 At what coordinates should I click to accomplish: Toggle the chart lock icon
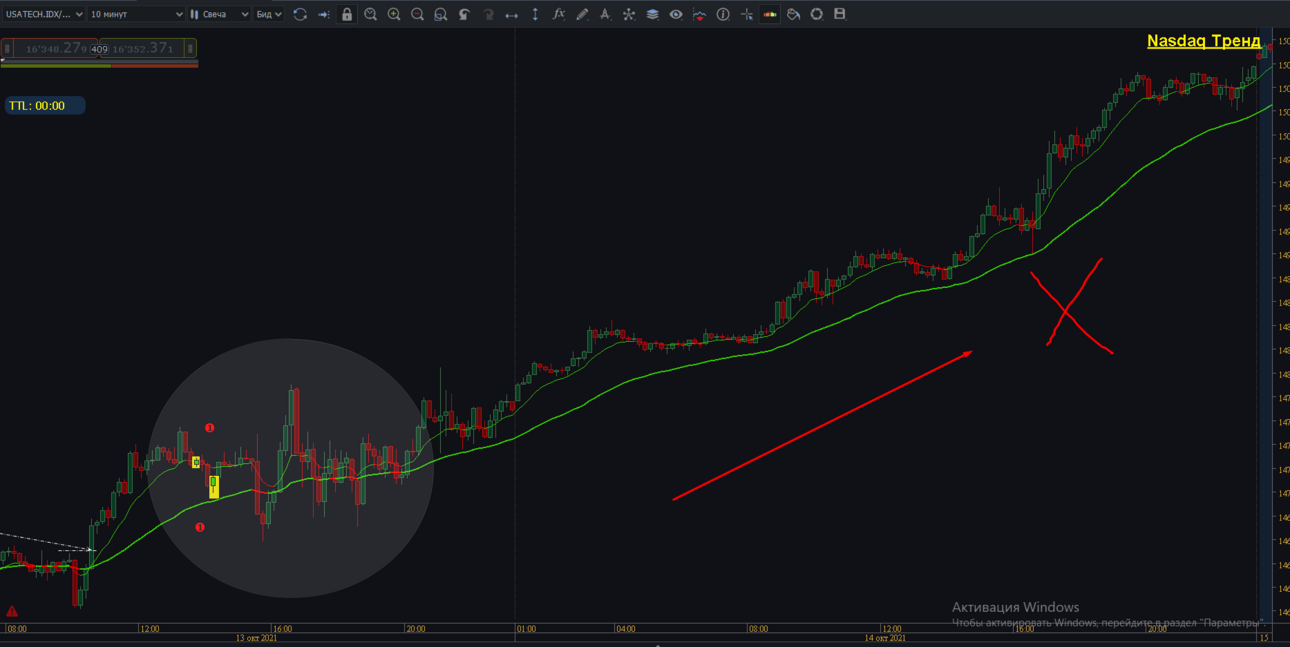tap(347, 14)
